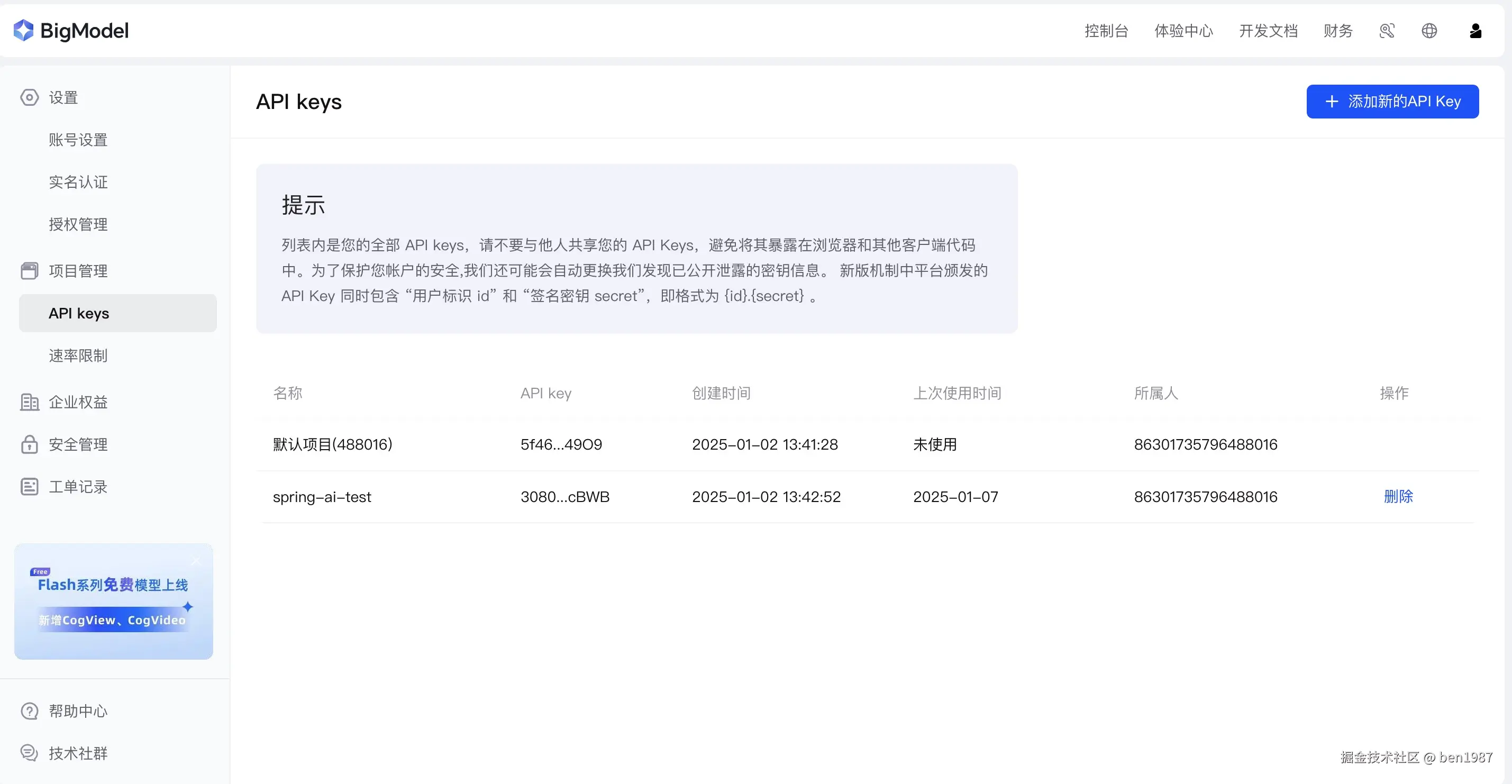Screen dimensions: 1512x784
Task: Delete the spring-ai-test API key
Action: click(x=1398, y=496)
